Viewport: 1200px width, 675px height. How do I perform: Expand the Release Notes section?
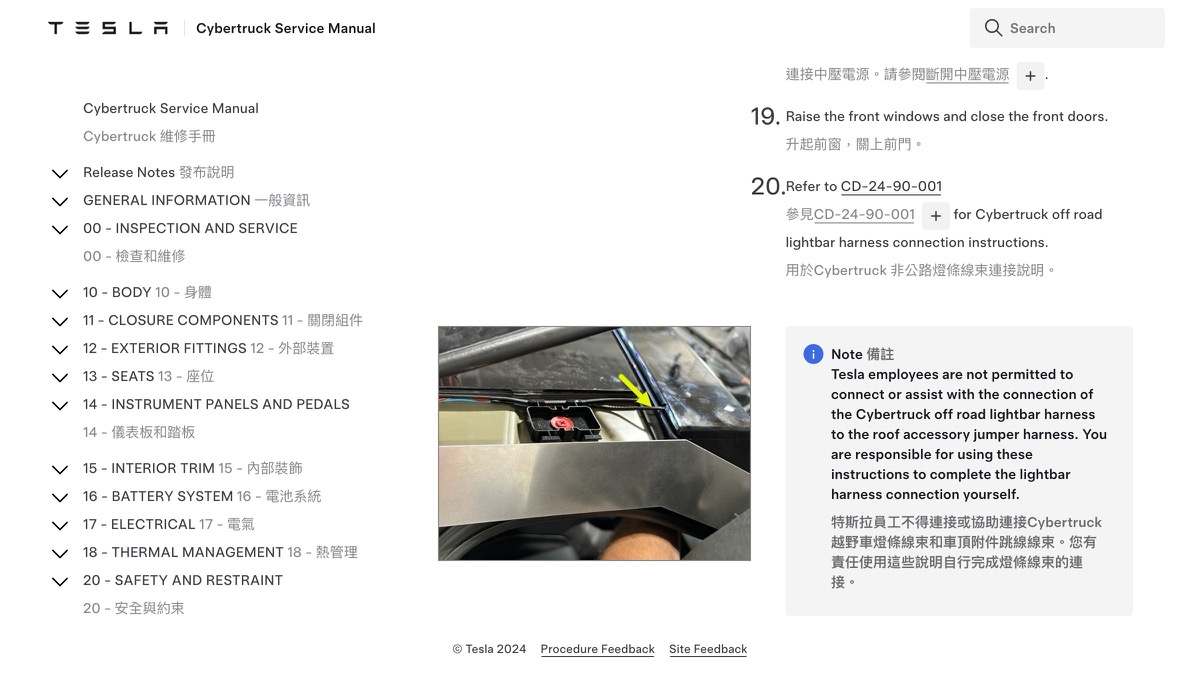click(x=60, y=173)
